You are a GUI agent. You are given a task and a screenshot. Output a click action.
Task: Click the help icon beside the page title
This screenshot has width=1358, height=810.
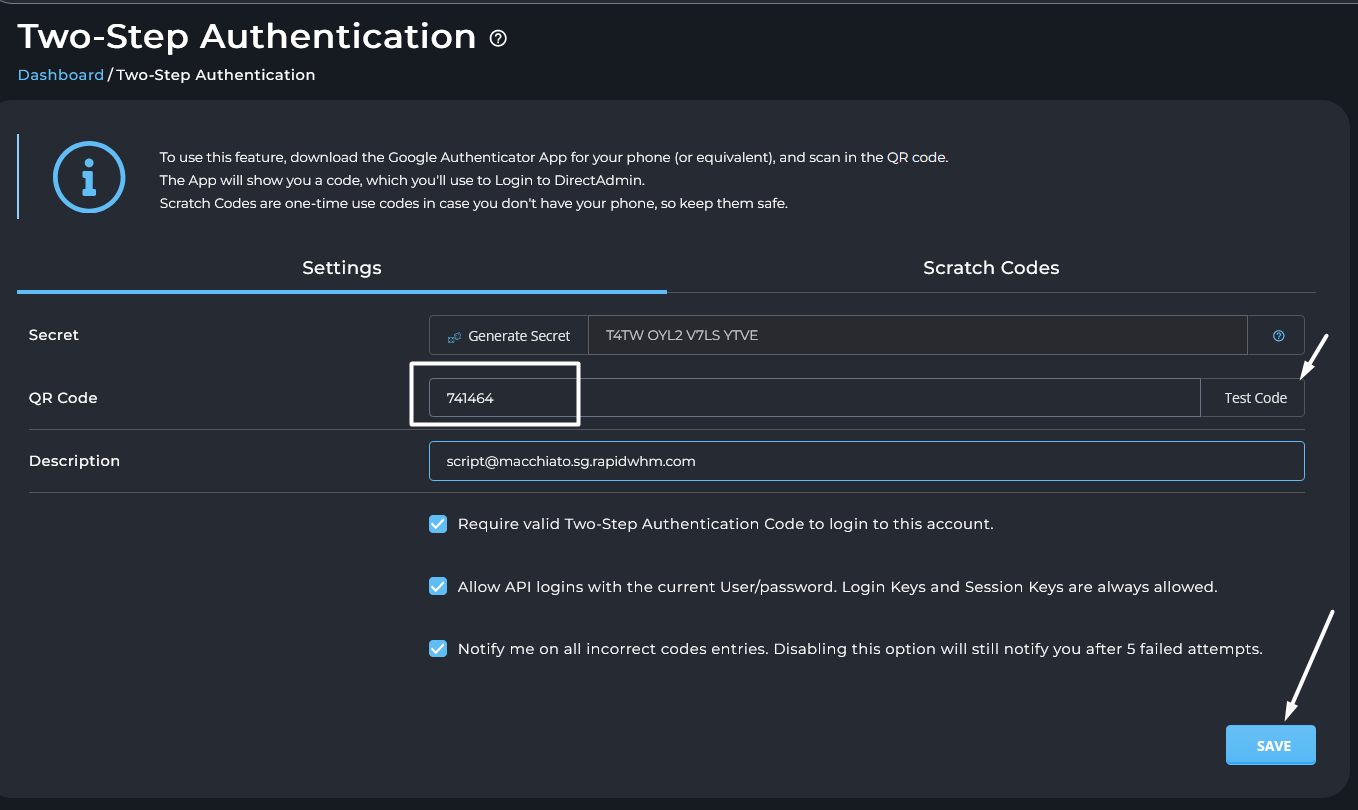click(498, 38)
